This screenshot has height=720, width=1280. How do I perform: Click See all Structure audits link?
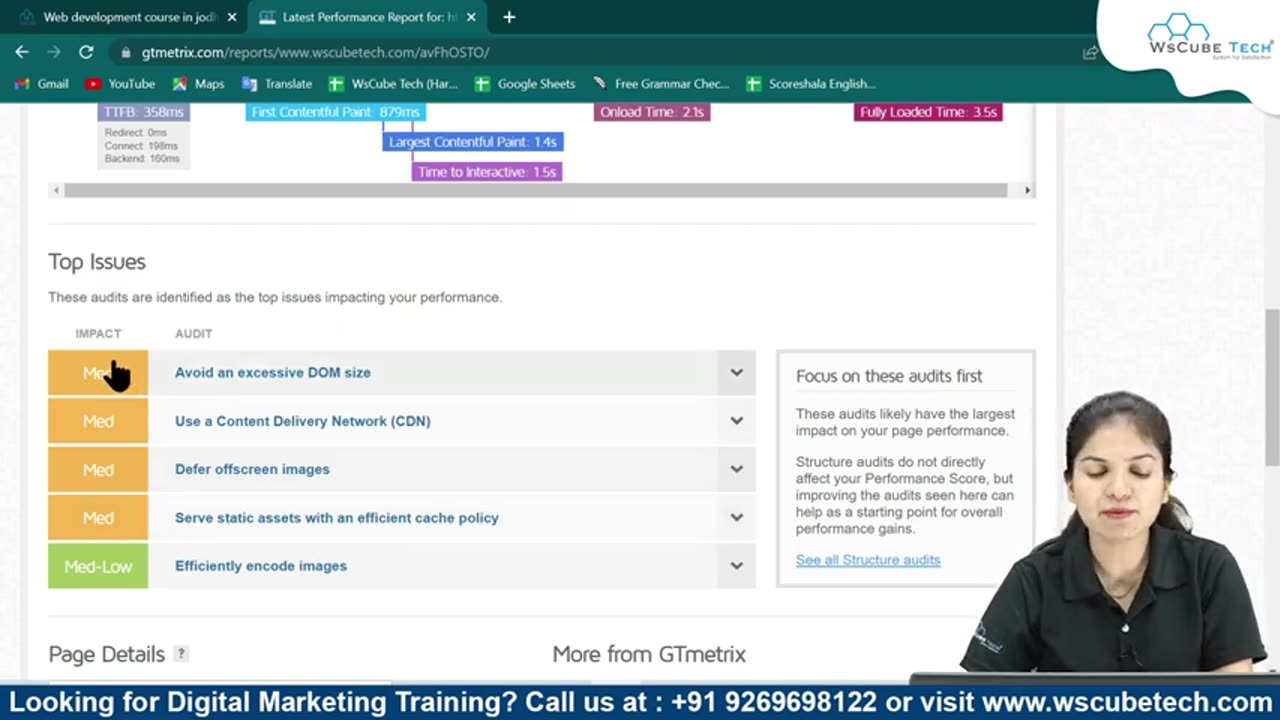point(868,560)
